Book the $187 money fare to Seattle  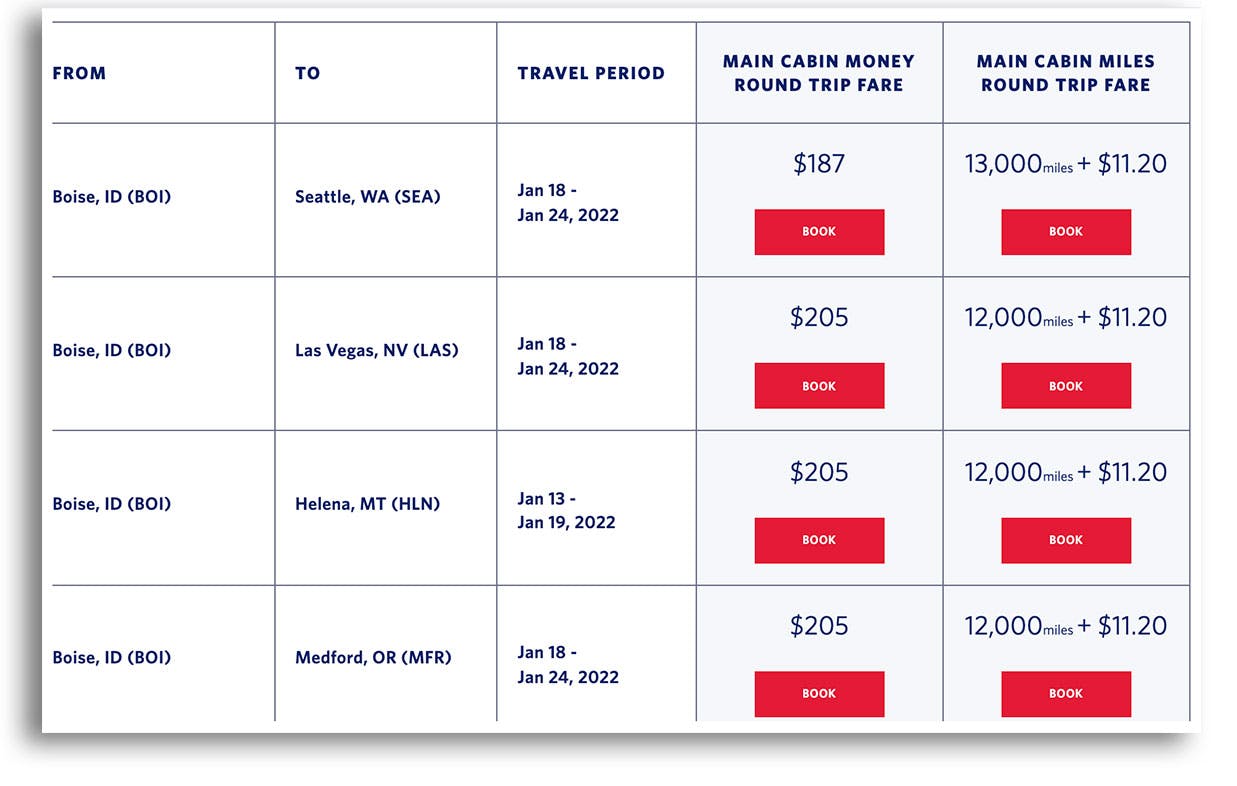(x=819, y=232)
